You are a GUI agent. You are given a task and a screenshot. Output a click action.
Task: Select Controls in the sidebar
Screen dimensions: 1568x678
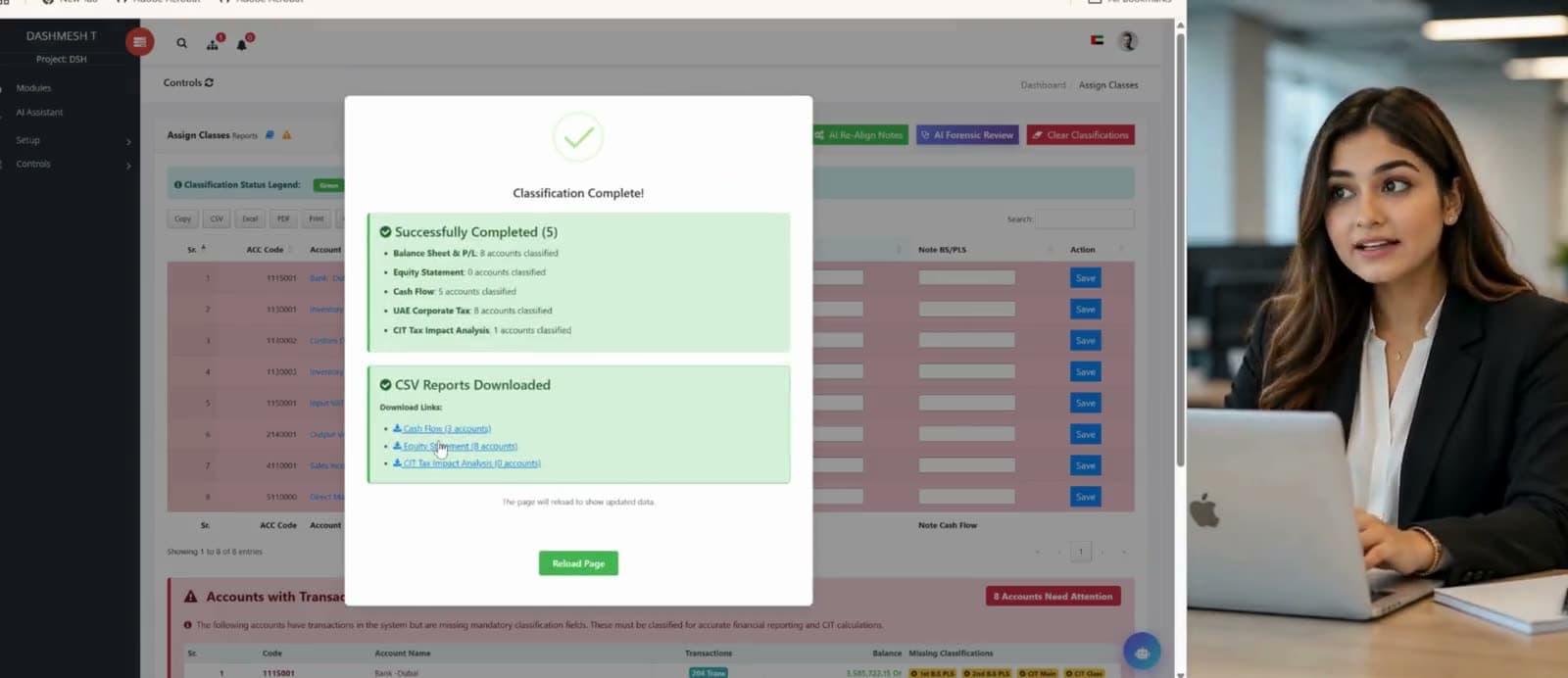(33, 164)
